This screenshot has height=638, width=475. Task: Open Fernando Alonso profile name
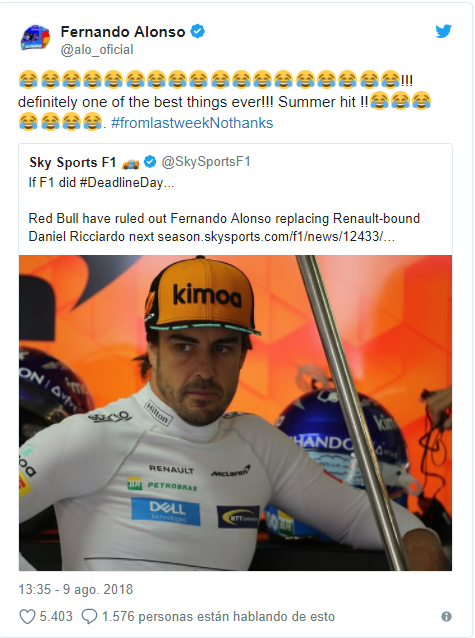tap(123, 31)
